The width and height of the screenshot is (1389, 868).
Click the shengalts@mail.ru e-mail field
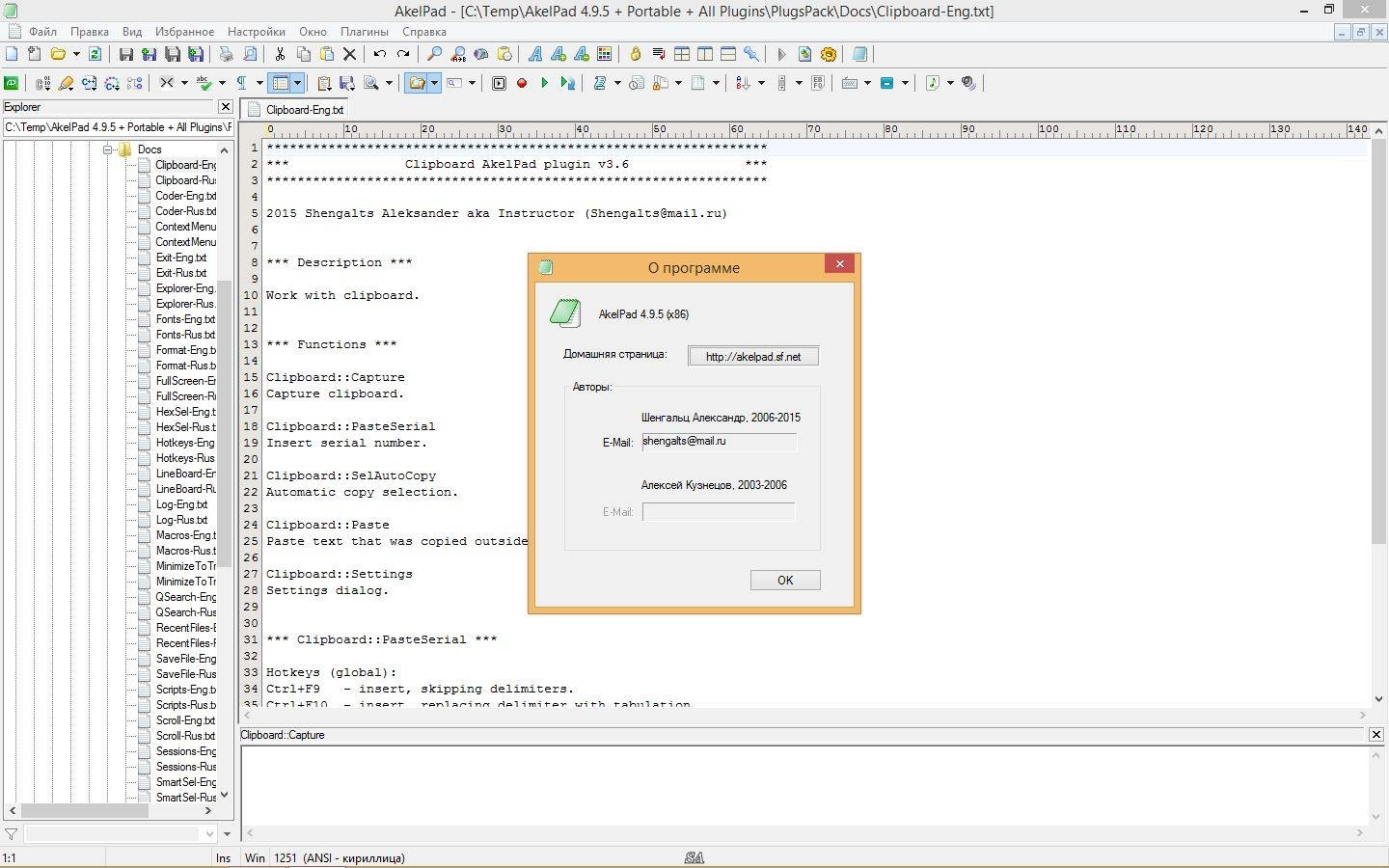point(720,442)
